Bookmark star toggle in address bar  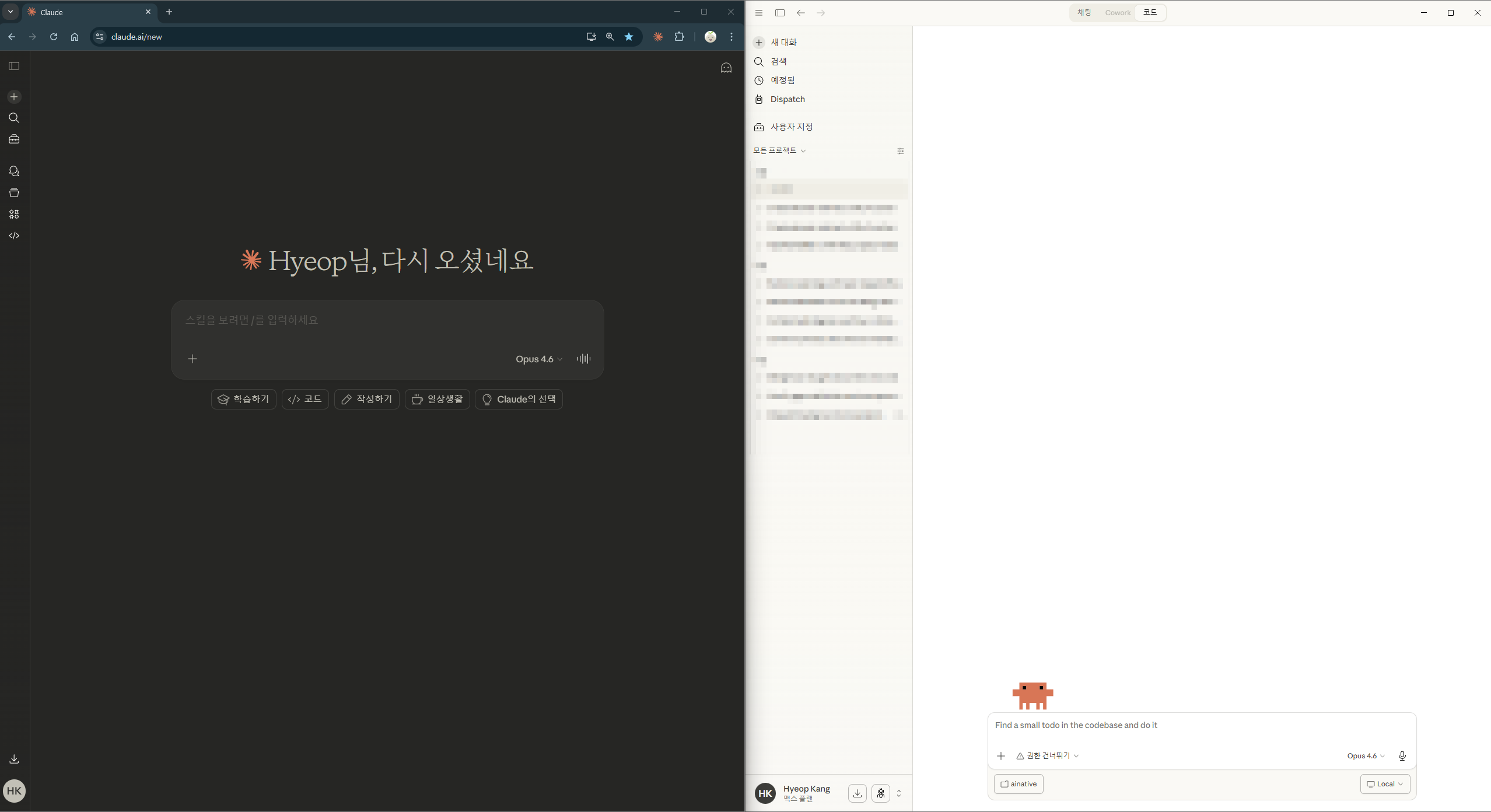[629, 37]
